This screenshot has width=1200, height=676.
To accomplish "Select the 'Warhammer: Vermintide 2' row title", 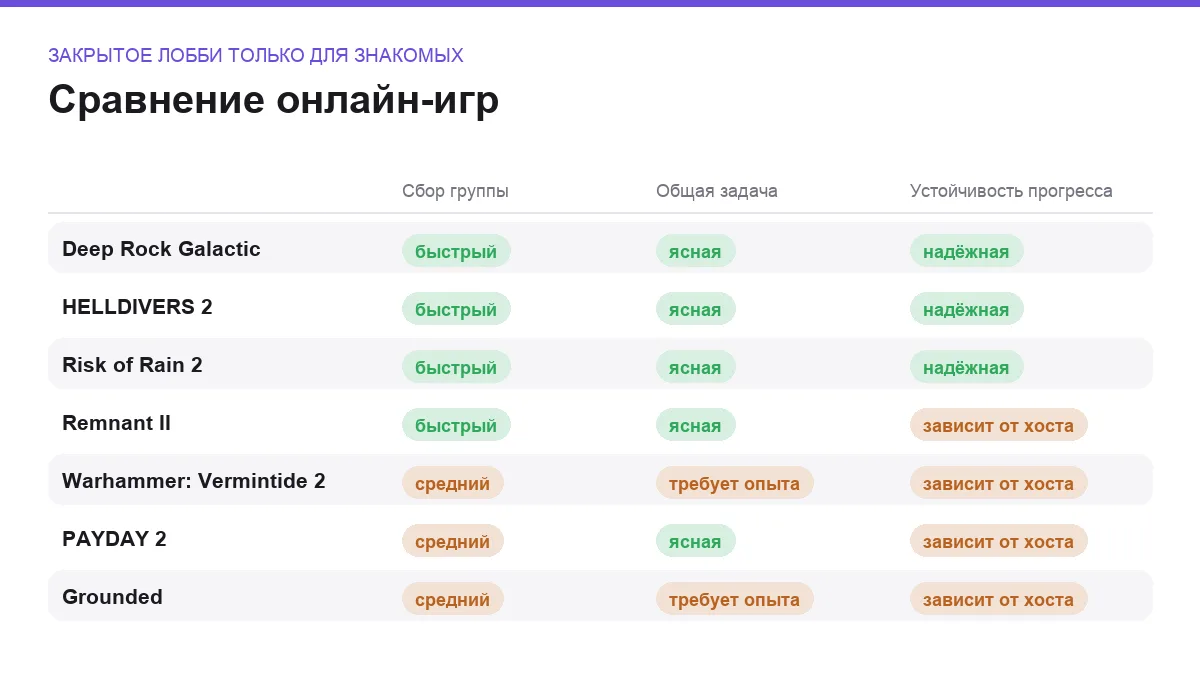I will point(194,481).
